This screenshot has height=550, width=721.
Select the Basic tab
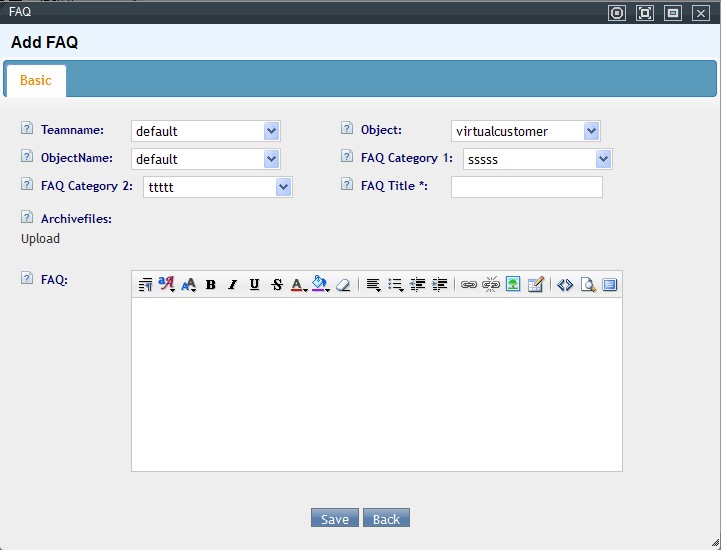pyautogui.click(x=36, y=81)
